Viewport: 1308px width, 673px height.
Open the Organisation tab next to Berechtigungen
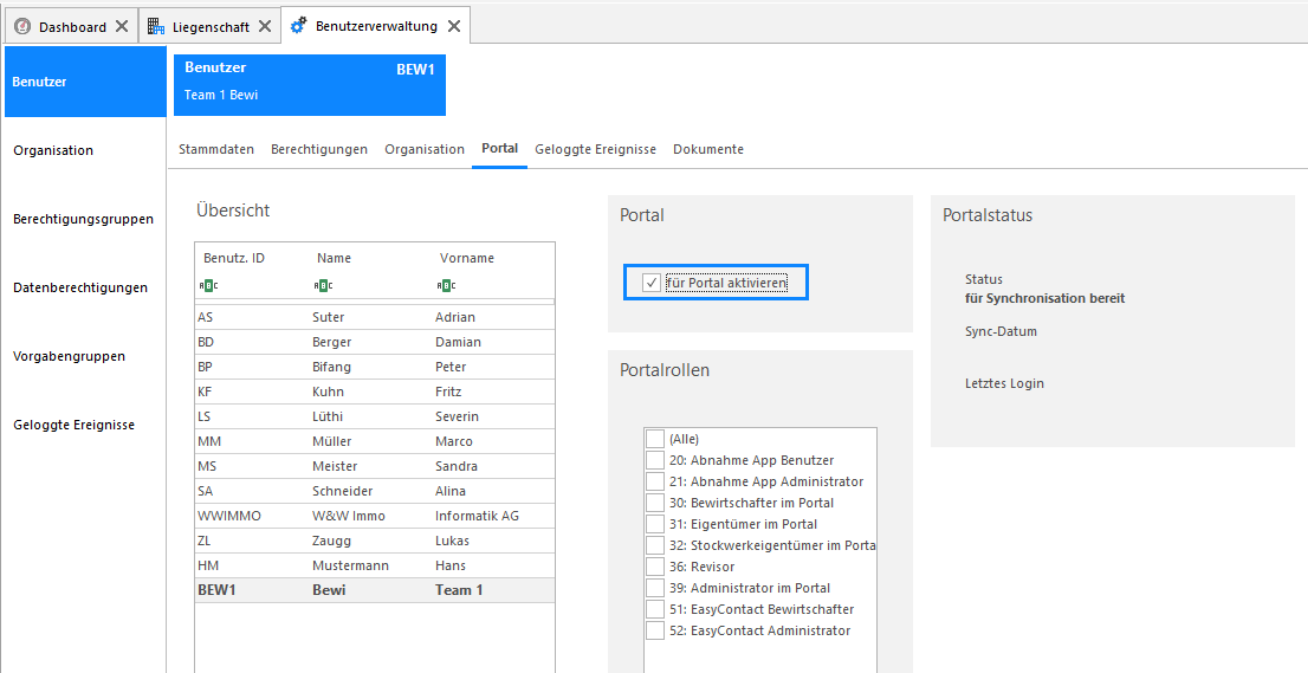pyautogui.click(x=425, y=149)
